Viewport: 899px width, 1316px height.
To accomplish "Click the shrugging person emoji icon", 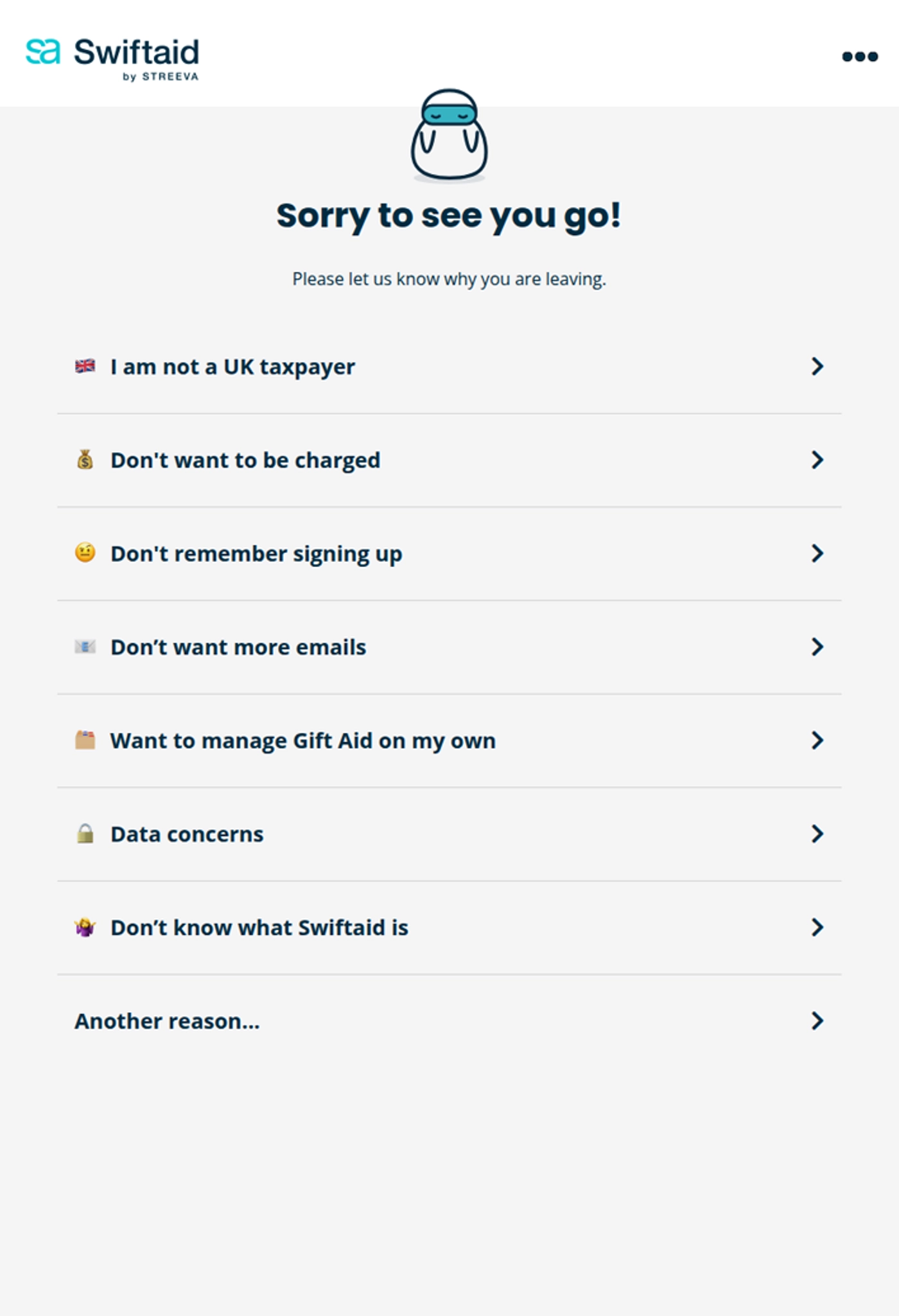I will (84, 927).
